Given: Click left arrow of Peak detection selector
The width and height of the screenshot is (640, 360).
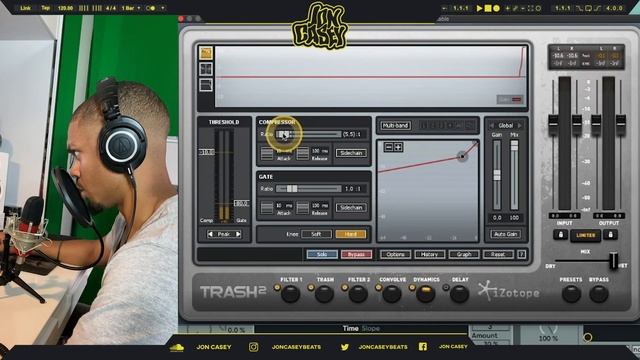Looking at the screenshot, I should (210, 234).
